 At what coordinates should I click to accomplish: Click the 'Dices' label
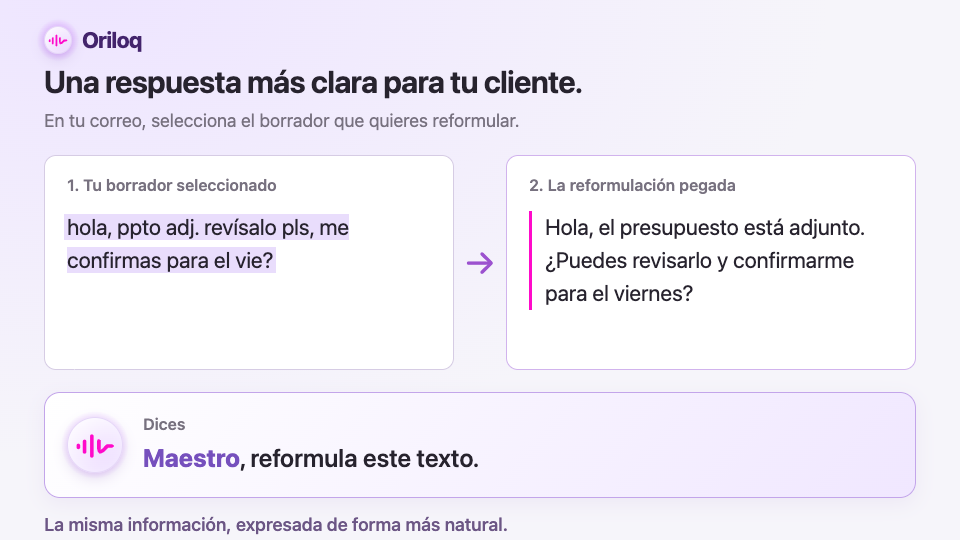point(164,424)
